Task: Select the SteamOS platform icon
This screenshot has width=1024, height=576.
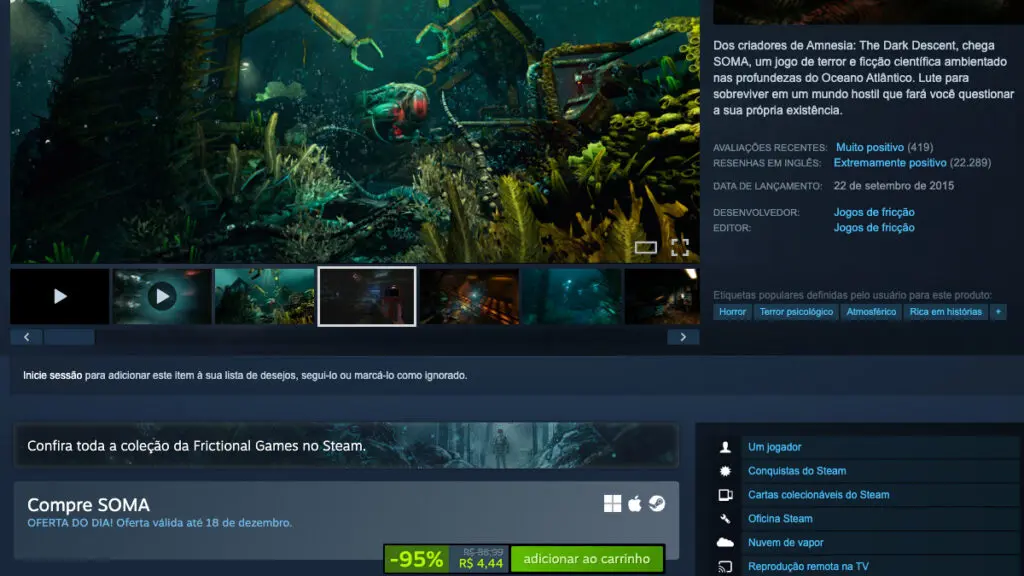Action: [x=657, y=503]
